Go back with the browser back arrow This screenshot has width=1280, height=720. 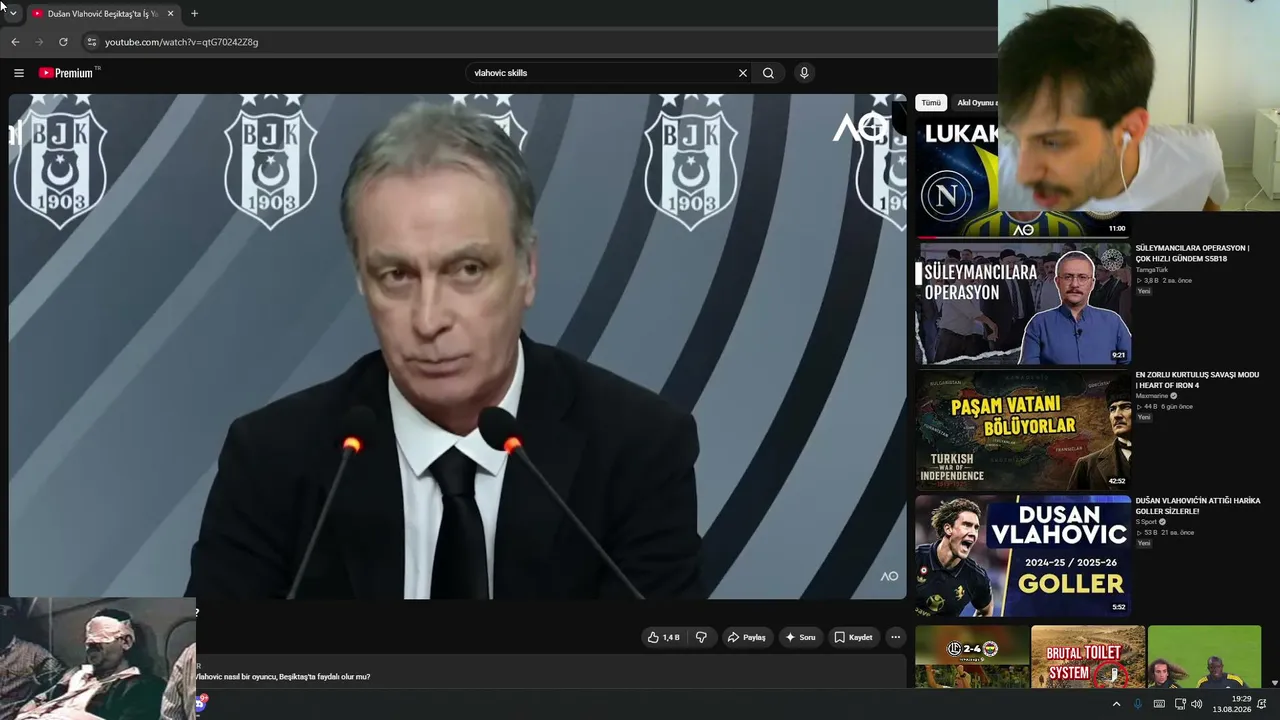coord(15,42)
